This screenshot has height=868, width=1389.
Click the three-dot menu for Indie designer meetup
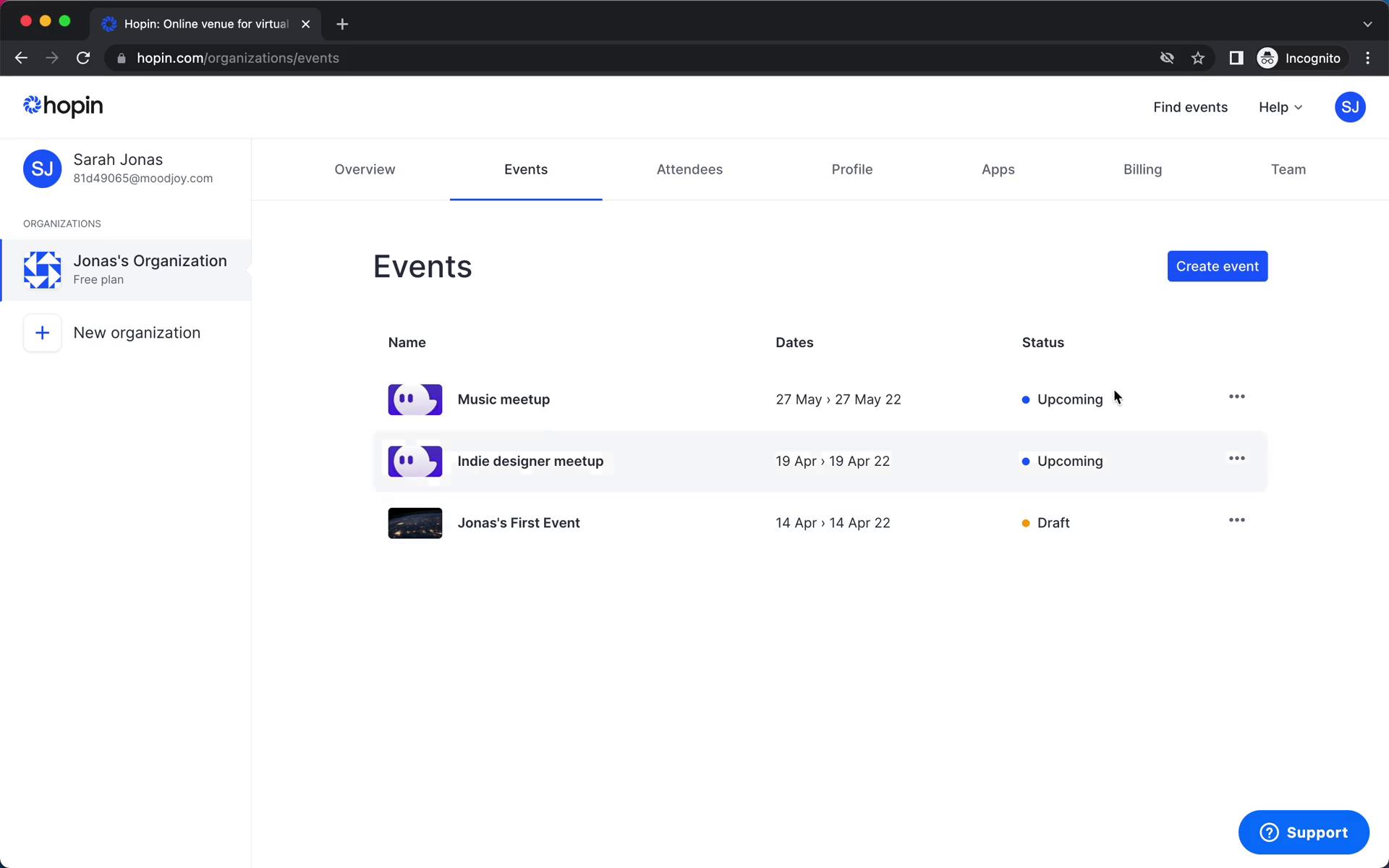[1237, 459]
